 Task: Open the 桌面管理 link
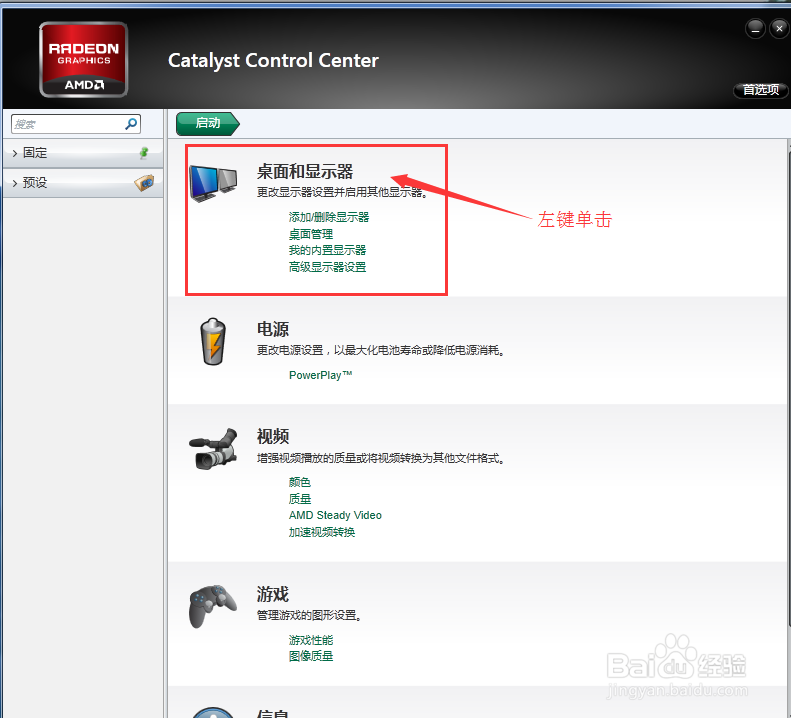tap(311, 234)
